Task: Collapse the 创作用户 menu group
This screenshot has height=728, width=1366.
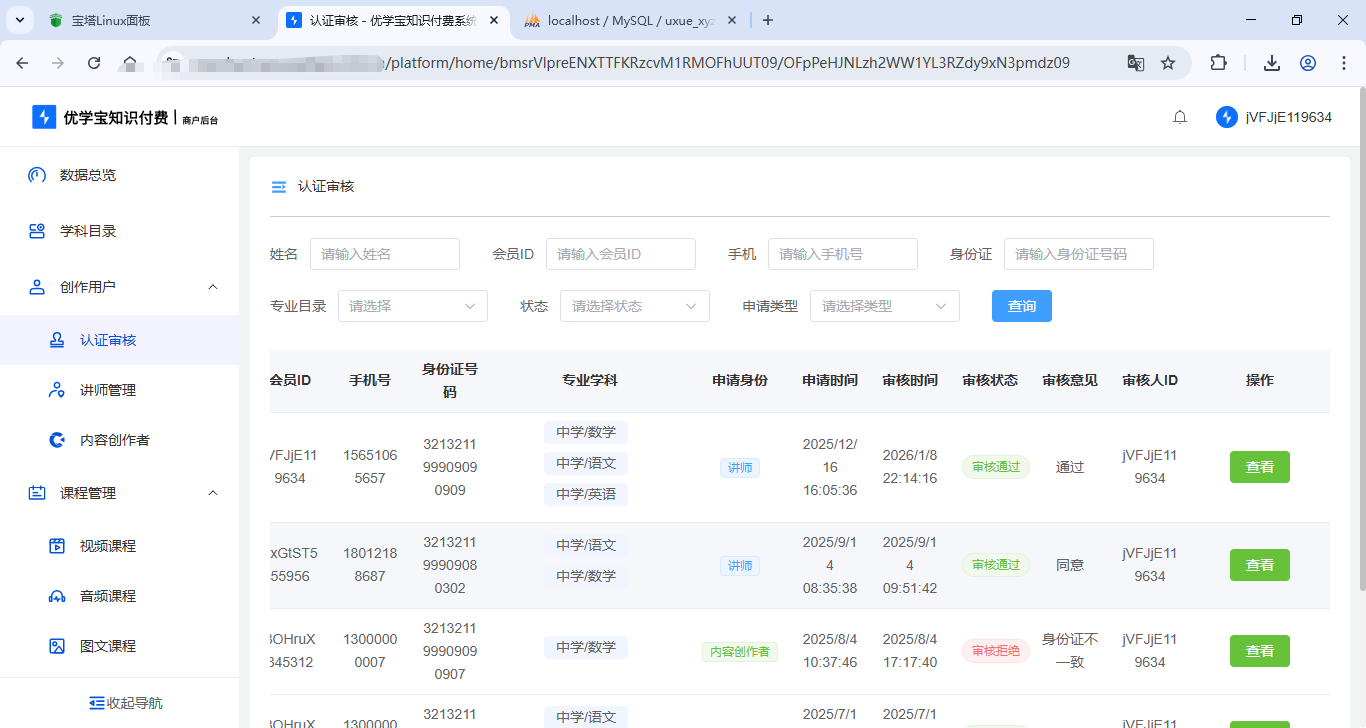Action: coord(212,287)
